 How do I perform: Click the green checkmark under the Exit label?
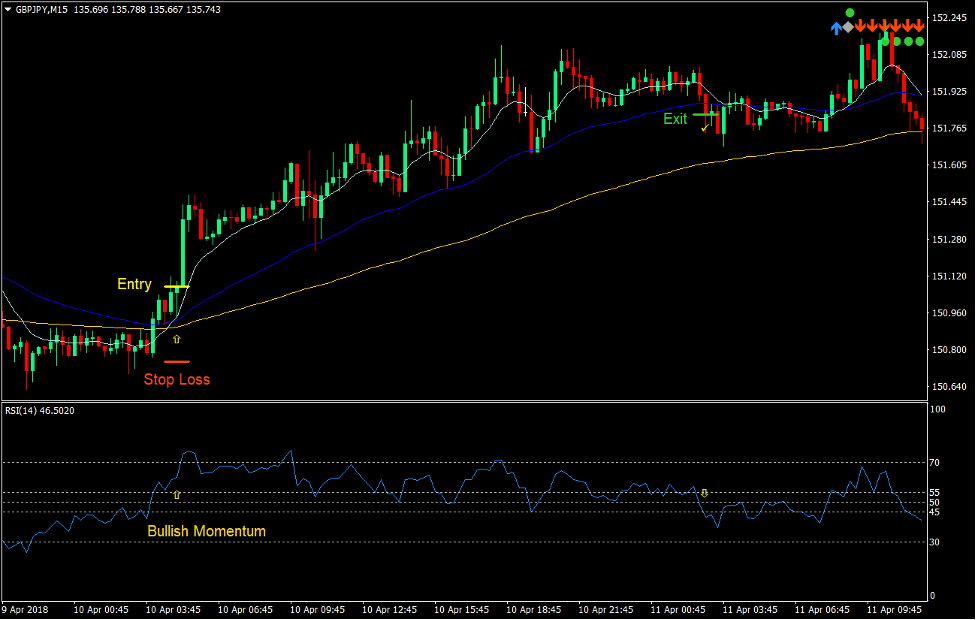coord(705,128)
